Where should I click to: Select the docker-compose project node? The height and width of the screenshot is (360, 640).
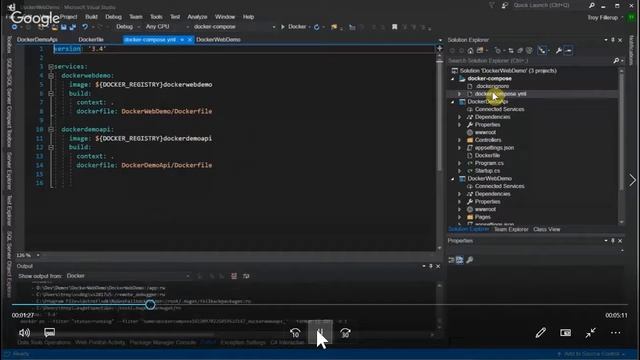click(x=489, y=78)
